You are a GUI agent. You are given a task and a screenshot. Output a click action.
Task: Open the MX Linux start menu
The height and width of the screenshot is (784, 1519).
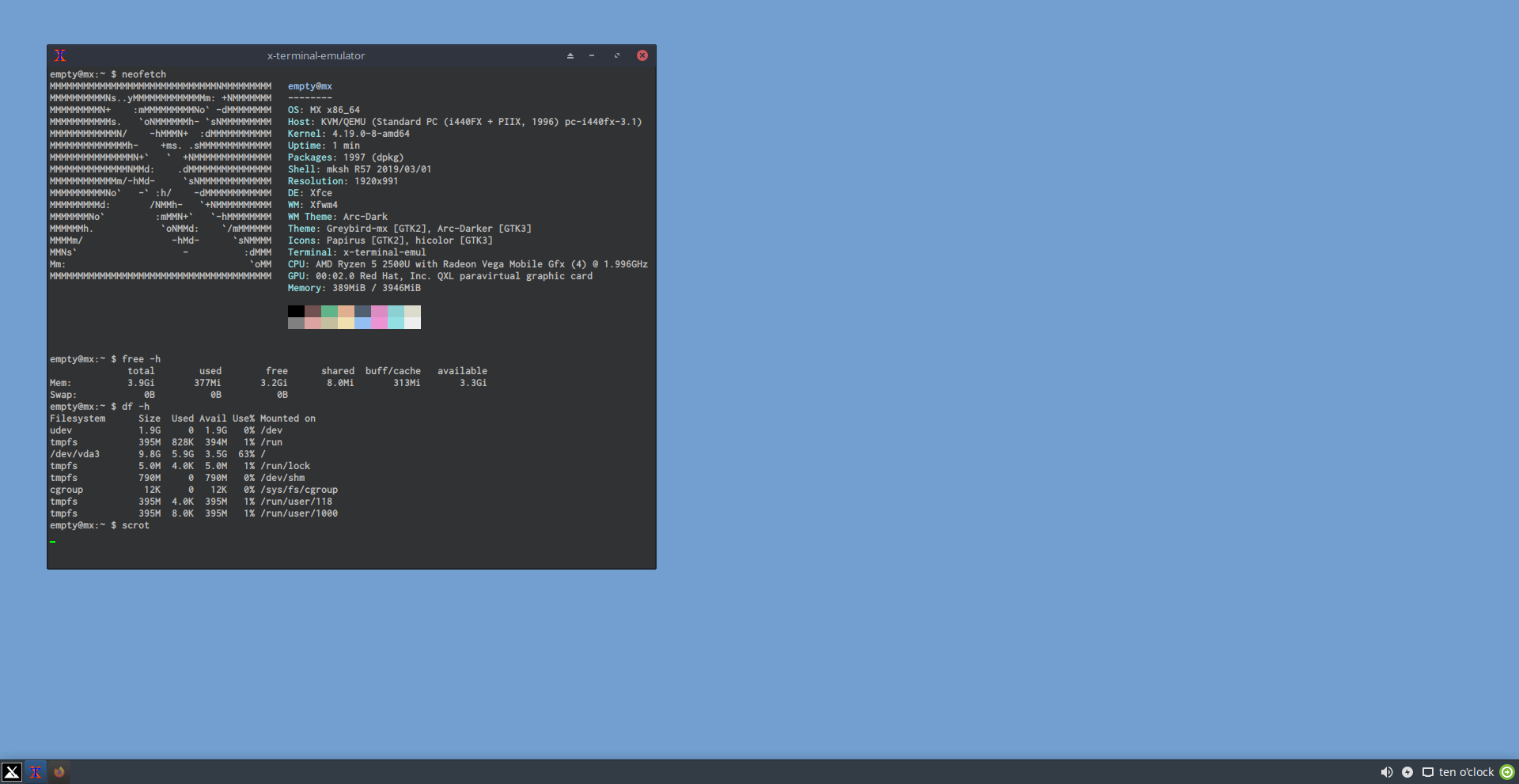pos(12,772)
